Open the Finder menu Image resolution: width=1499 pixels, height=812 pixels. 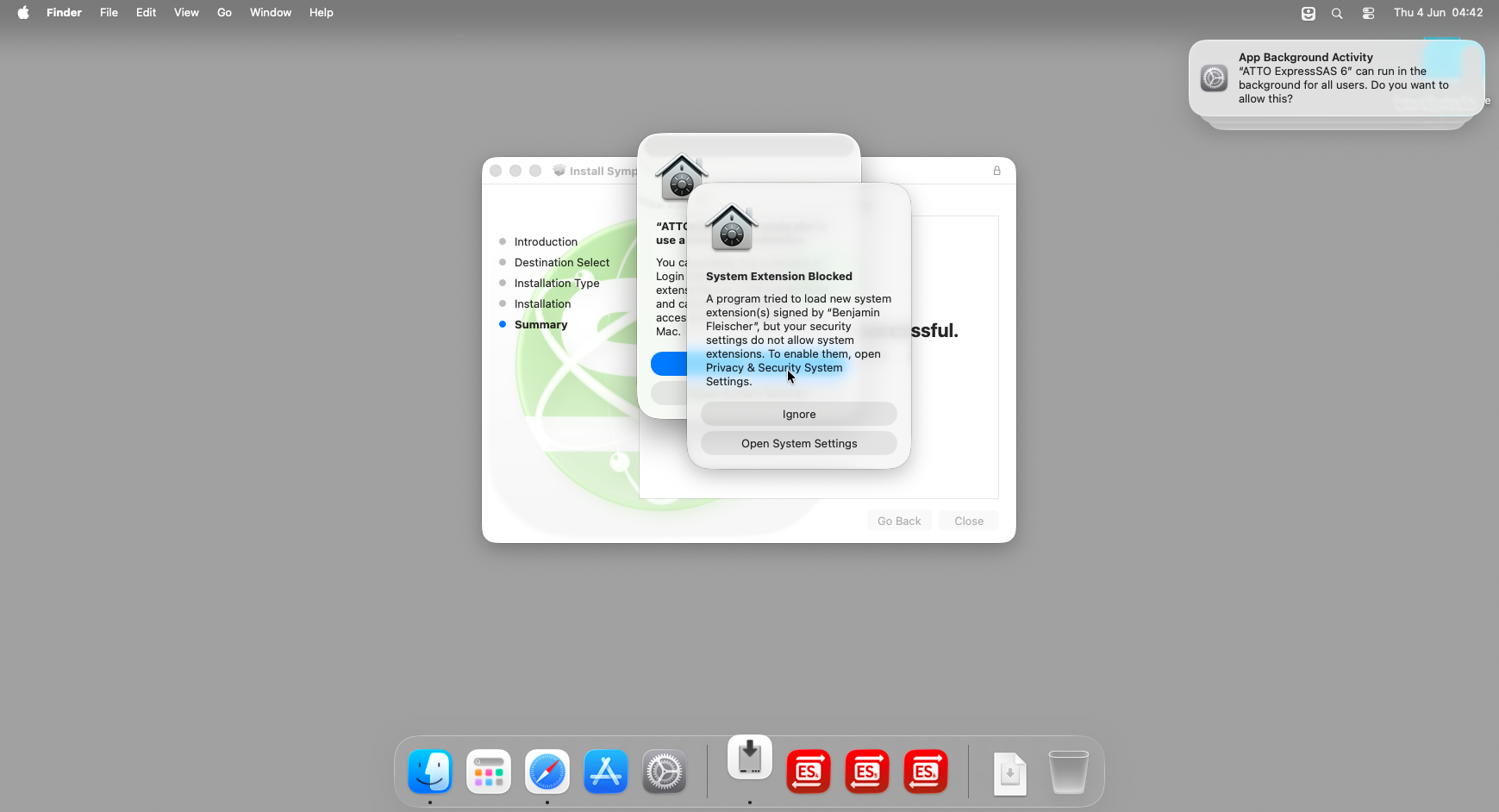64,12
